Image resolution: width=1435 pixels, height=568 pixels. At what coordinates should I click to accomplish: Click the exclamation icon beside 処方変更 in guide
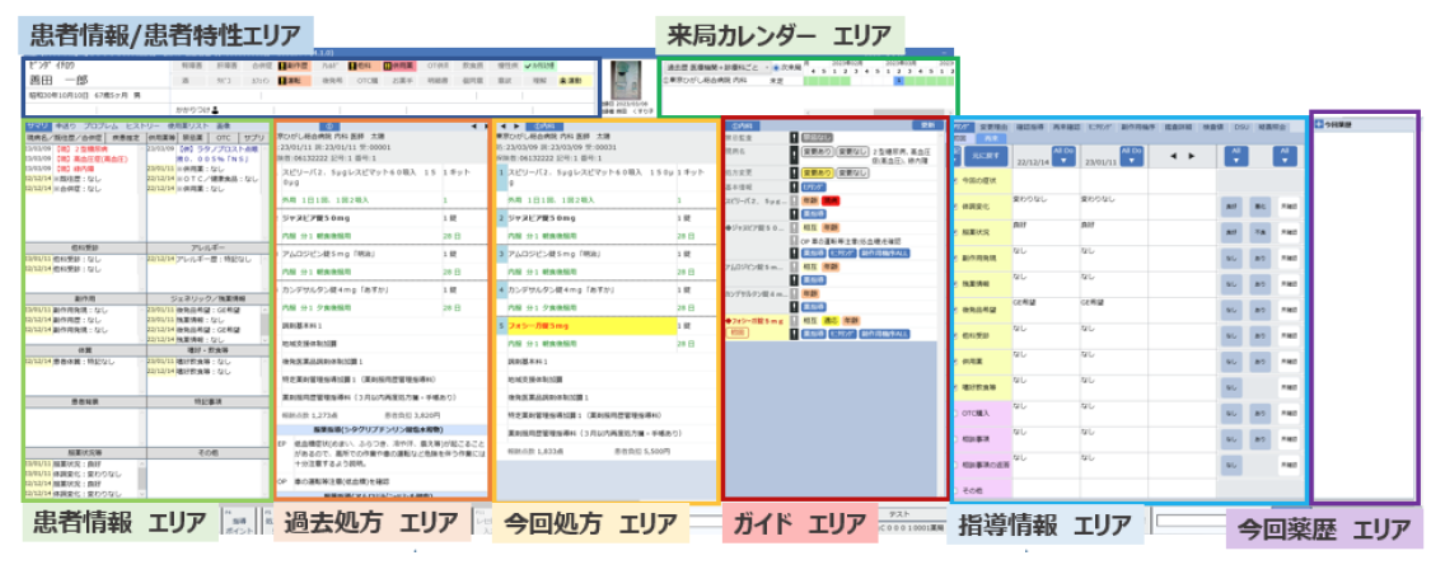tap(793, 171)
